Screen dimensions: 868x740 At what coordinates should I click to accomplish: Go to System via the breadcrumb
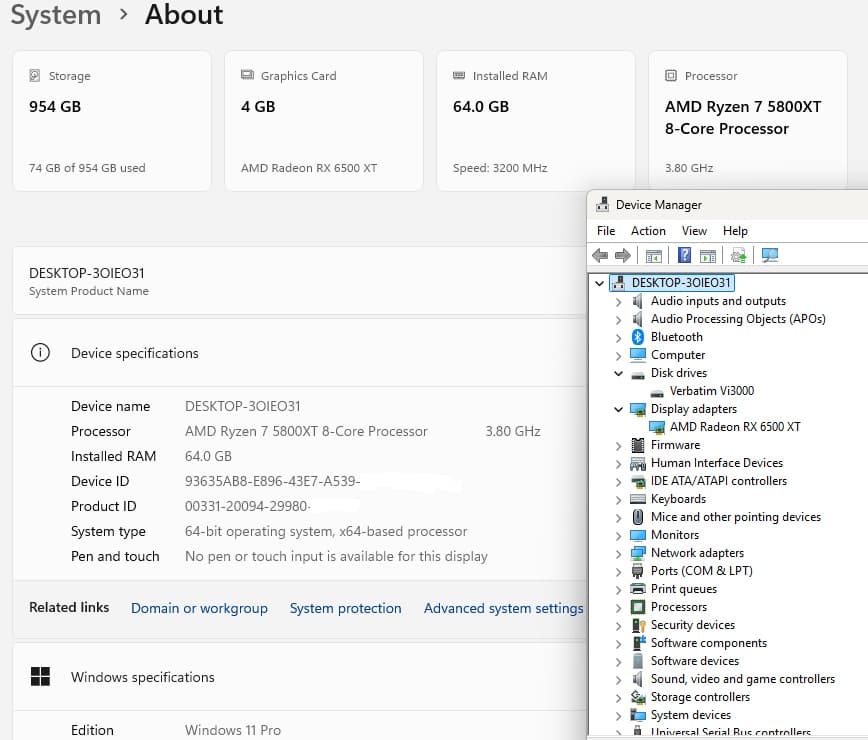[x=56, y=14]
